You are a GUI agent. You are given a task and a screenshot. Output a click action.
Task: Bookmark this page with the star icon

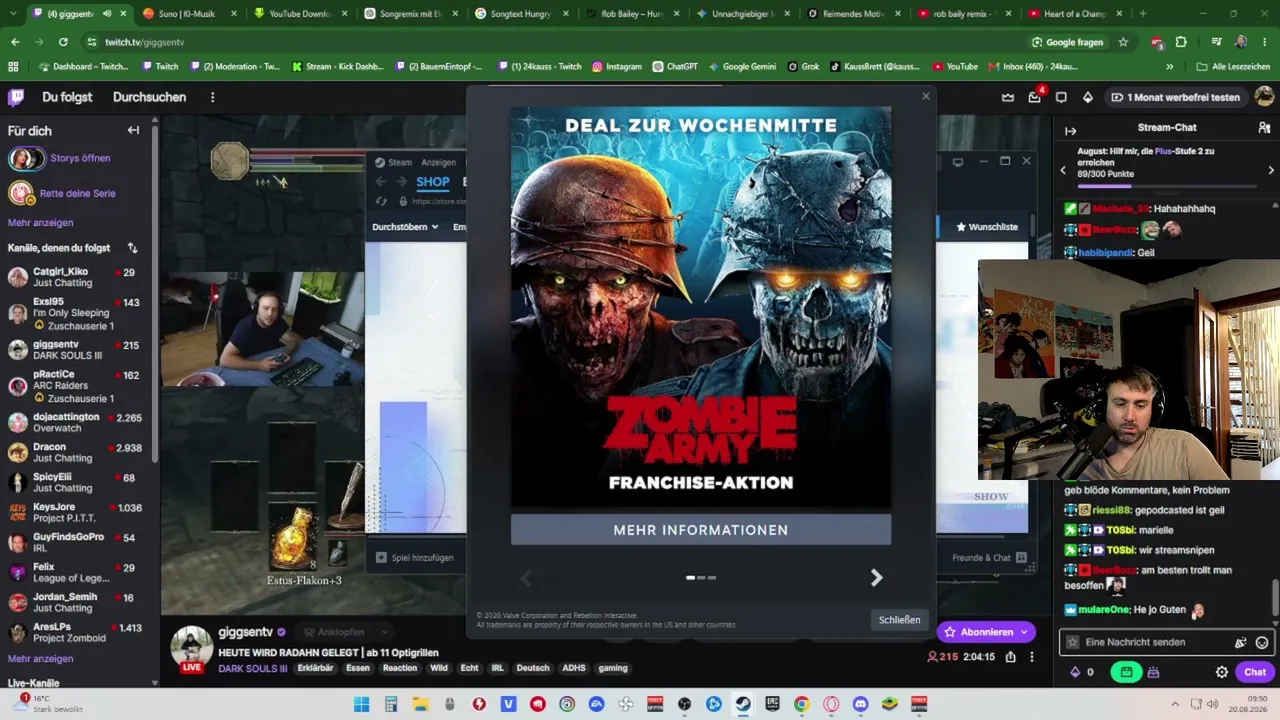pos(1123,42)
